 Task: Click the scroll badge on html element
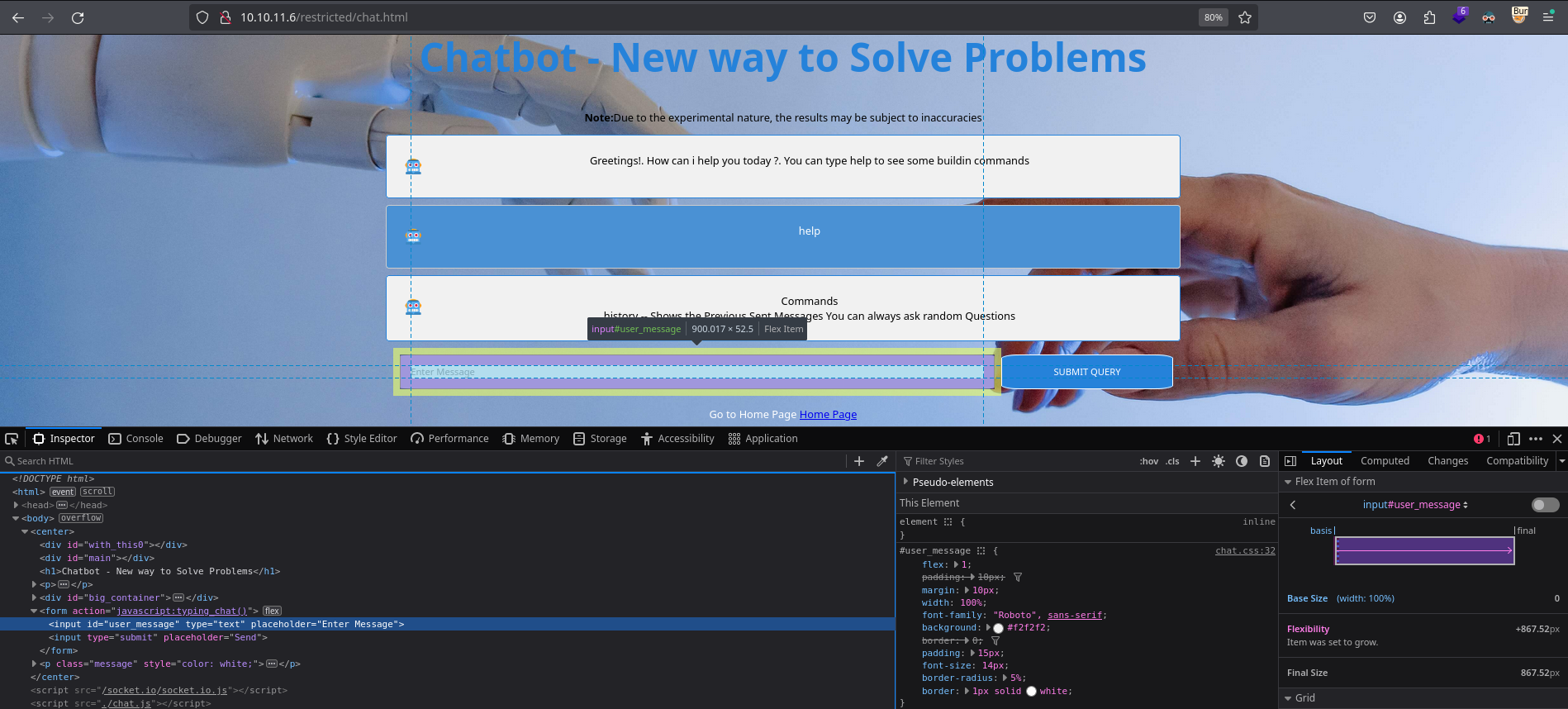pyautogui.click(x=97, y=492)
